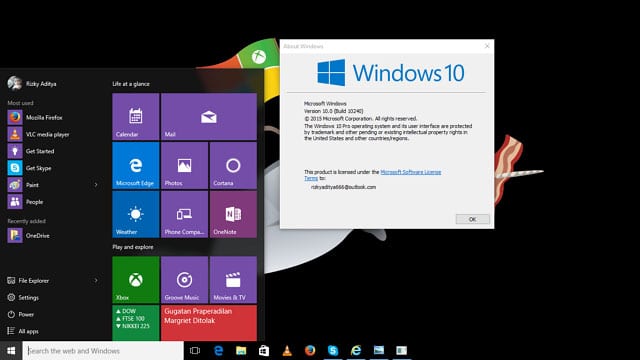Open the Xbox tile
The image size is (640, 360).
[136, 280]
